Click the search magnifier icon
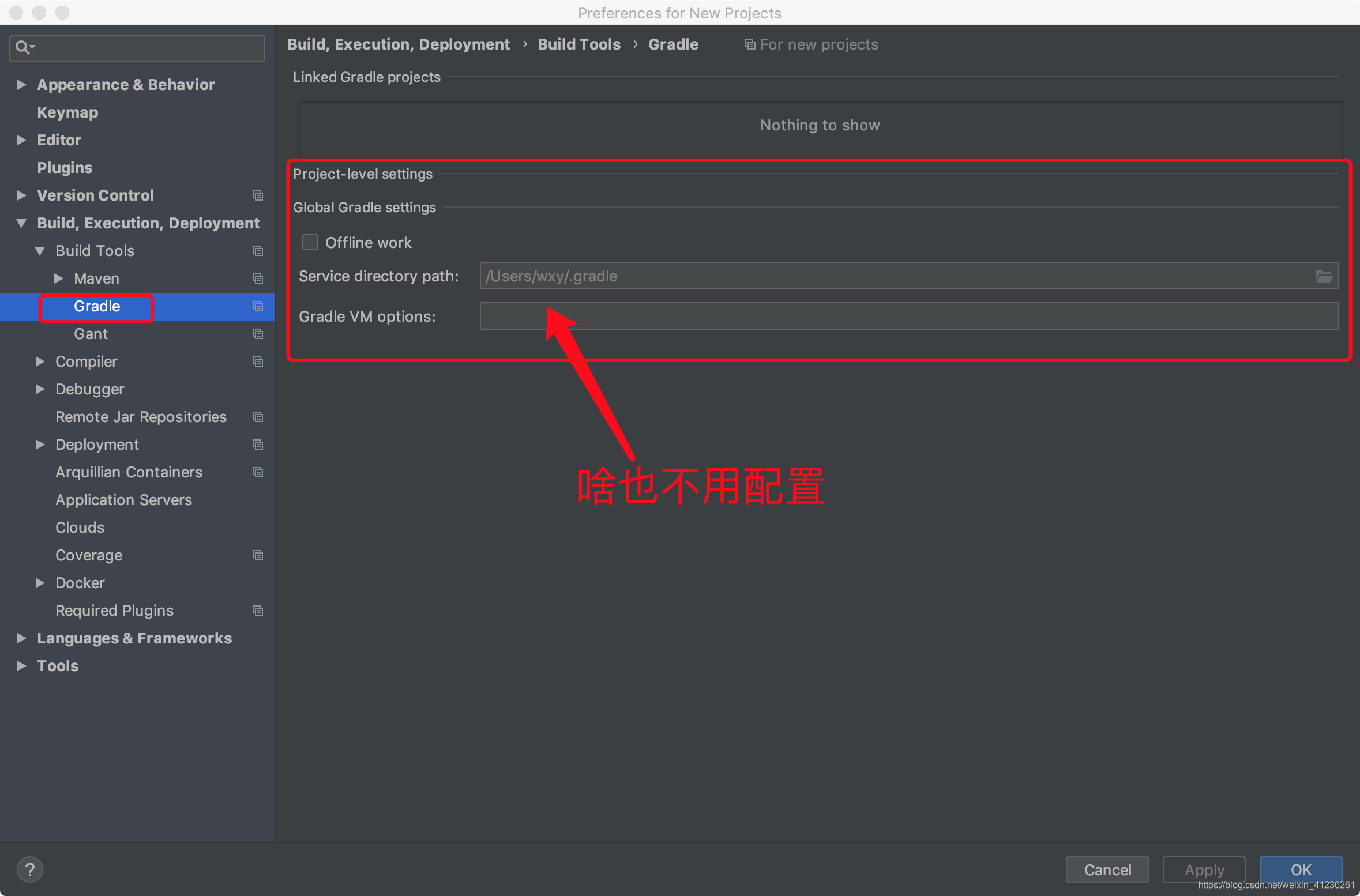The height and width of the screenshot is (896, 1360). 23,47
